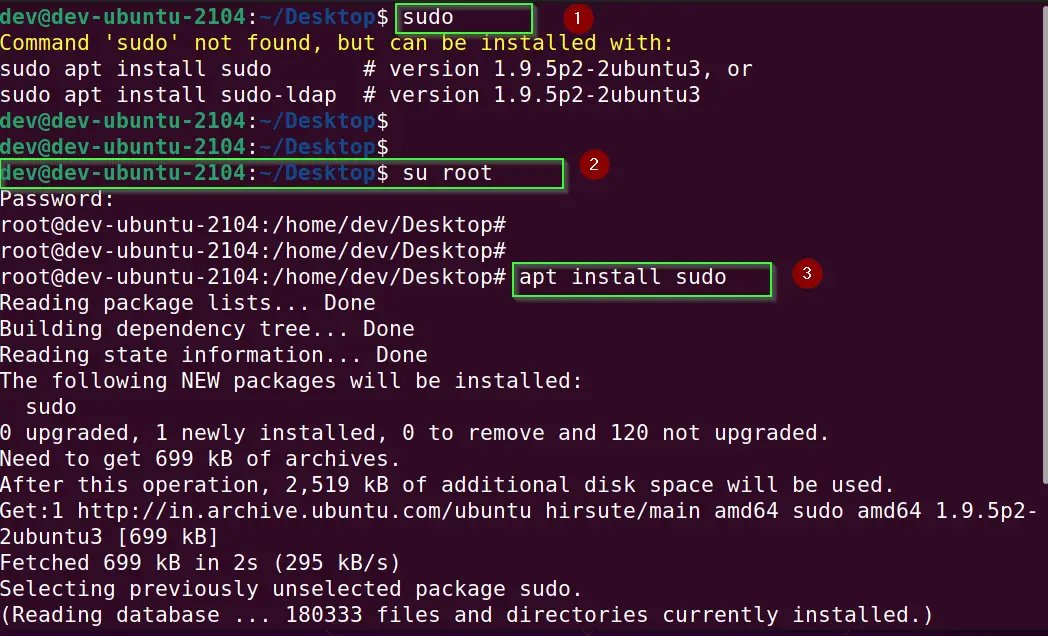Click the highlighted "apt install sudo" command
1048x636 pixels.
click(x=623, y=277)
